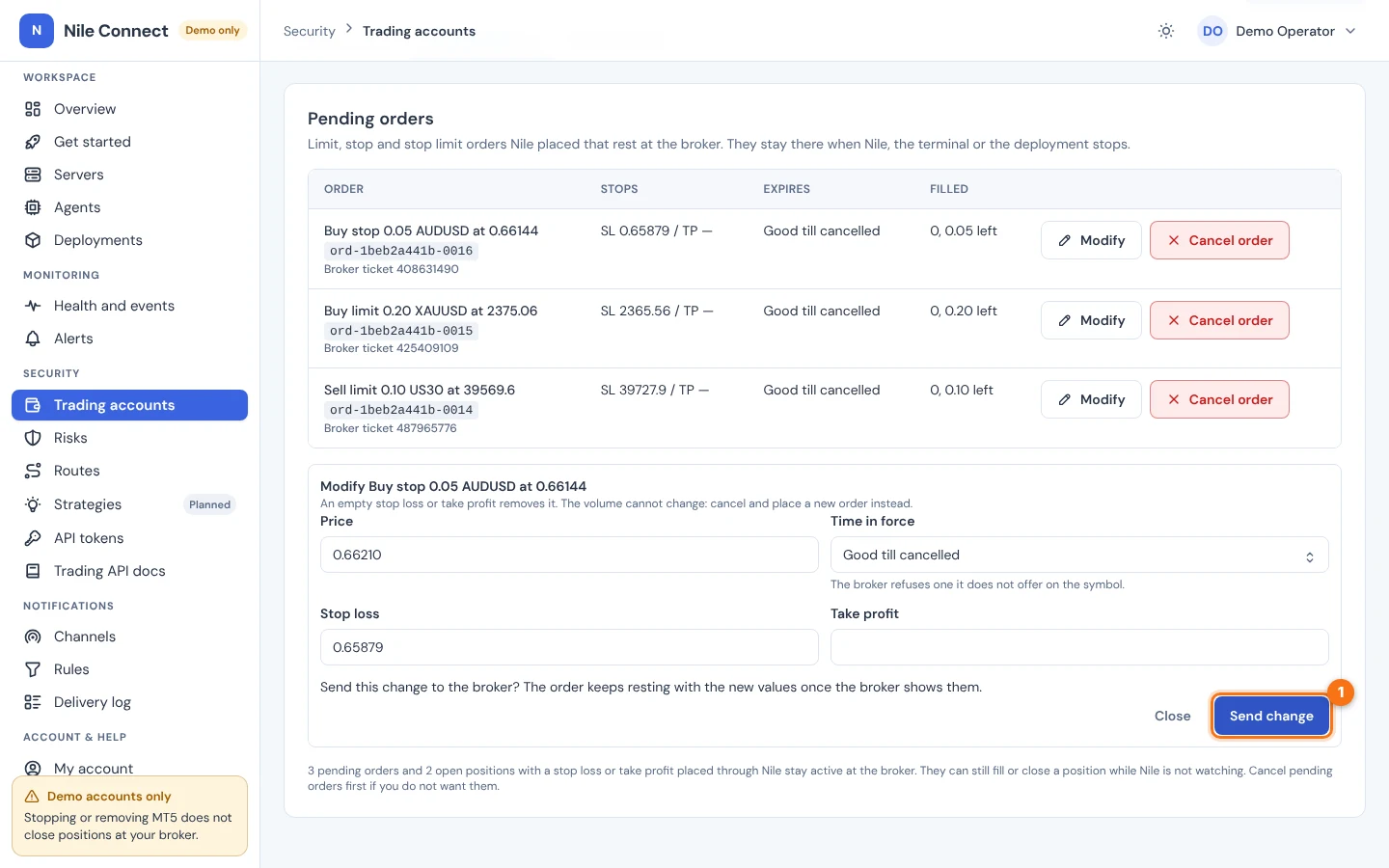Click the Trading API docs book icon
The image size is (1389, 868).
click(x=33, y=571)
